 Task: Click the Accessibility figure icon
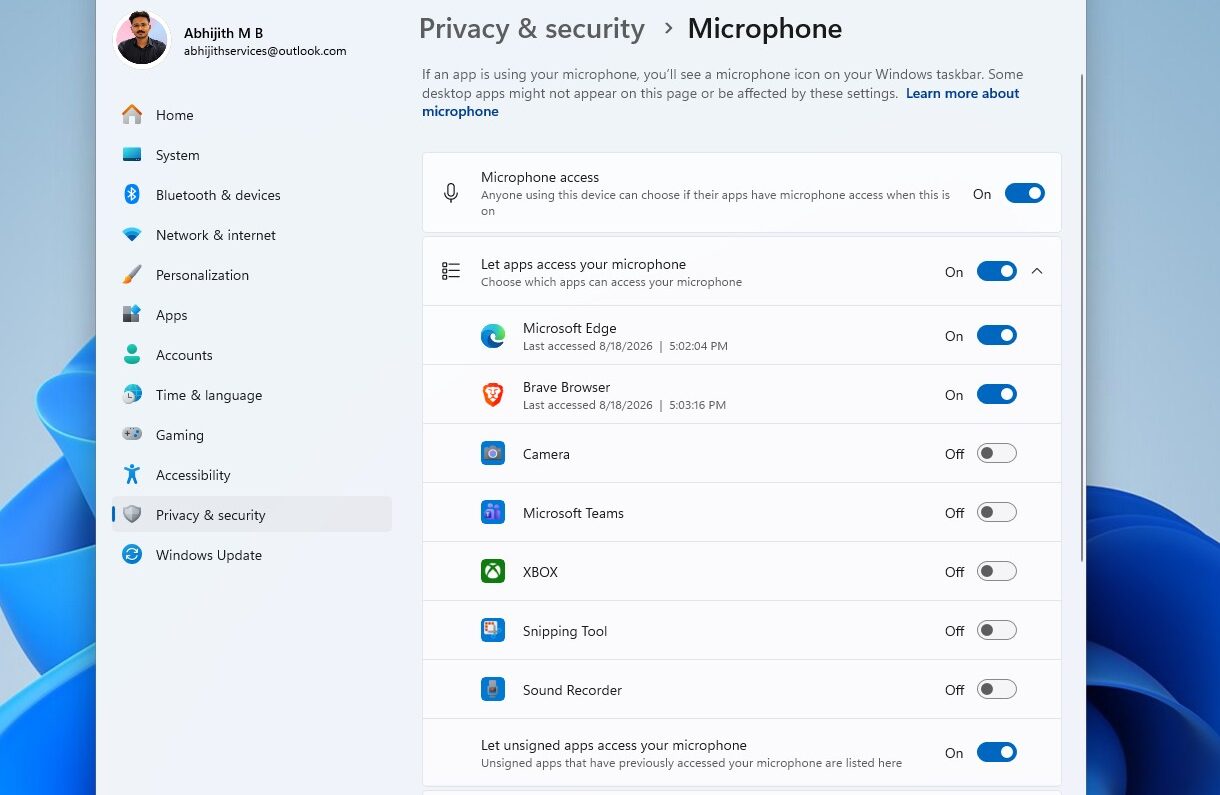click(132, 475)
